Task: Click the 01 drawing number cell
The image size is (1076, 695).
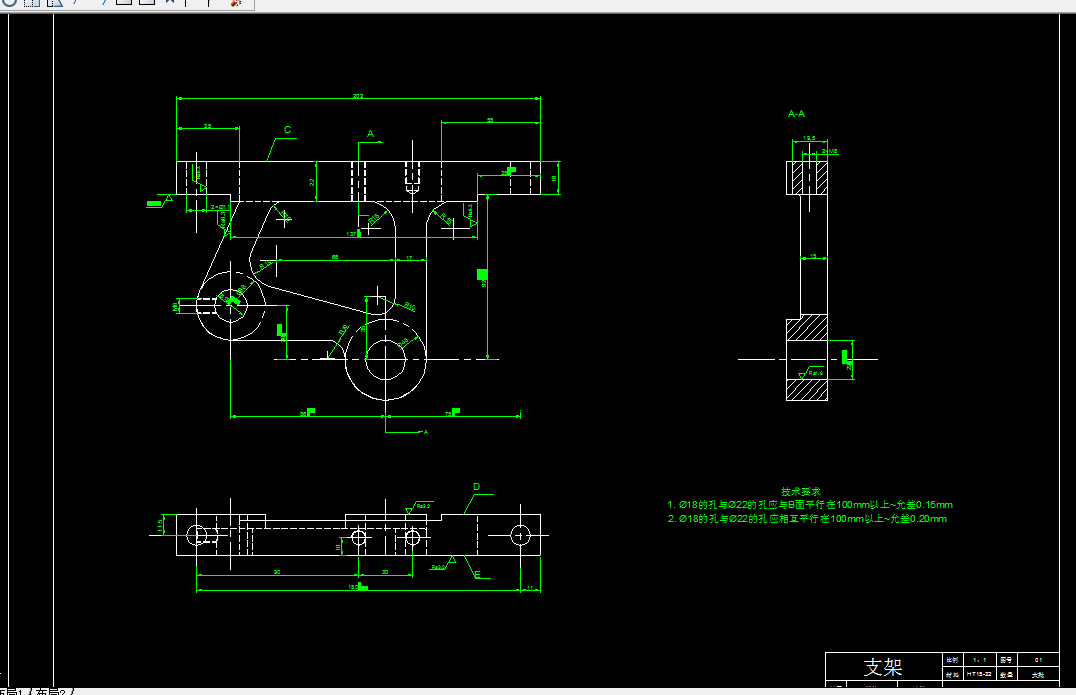Action: 1038,660
